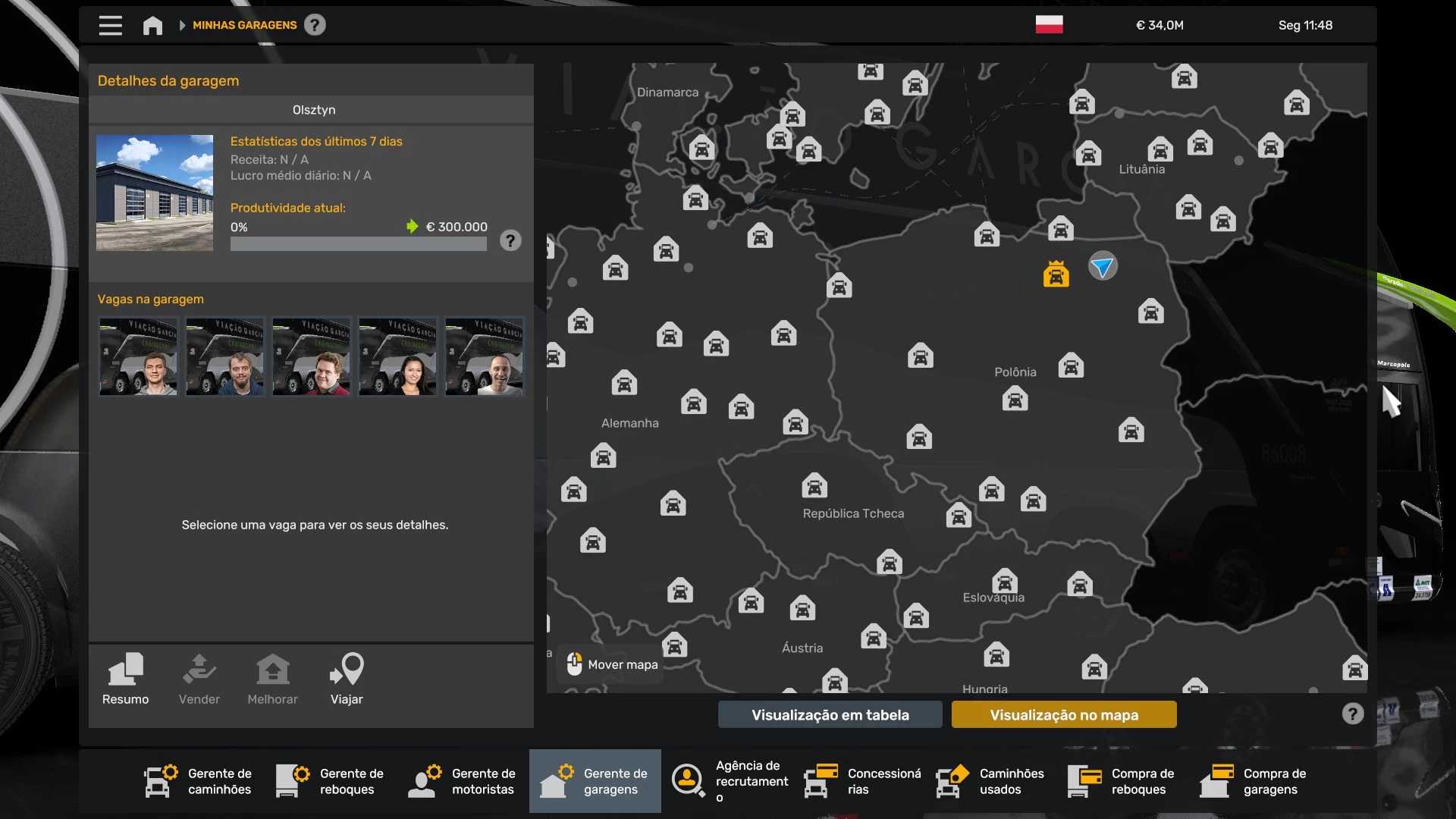1456x819 pixels.
Task: Click the Viajar travel icon
Action: tap(347, 679)
